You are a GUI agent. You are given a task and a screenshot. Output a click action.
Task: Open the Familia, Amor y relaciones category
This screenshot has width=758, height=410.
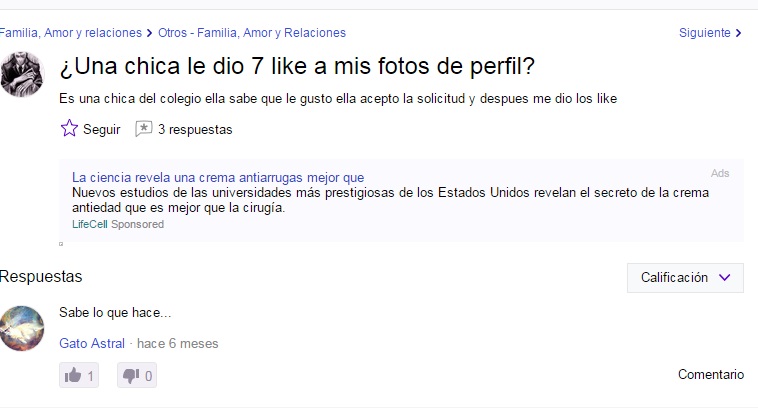coord(71,33)
